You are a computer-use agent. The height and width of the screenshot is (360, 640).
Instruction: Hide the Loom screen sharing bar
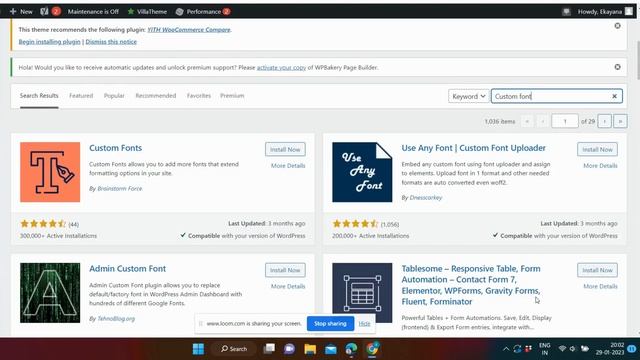pos(364,324)
